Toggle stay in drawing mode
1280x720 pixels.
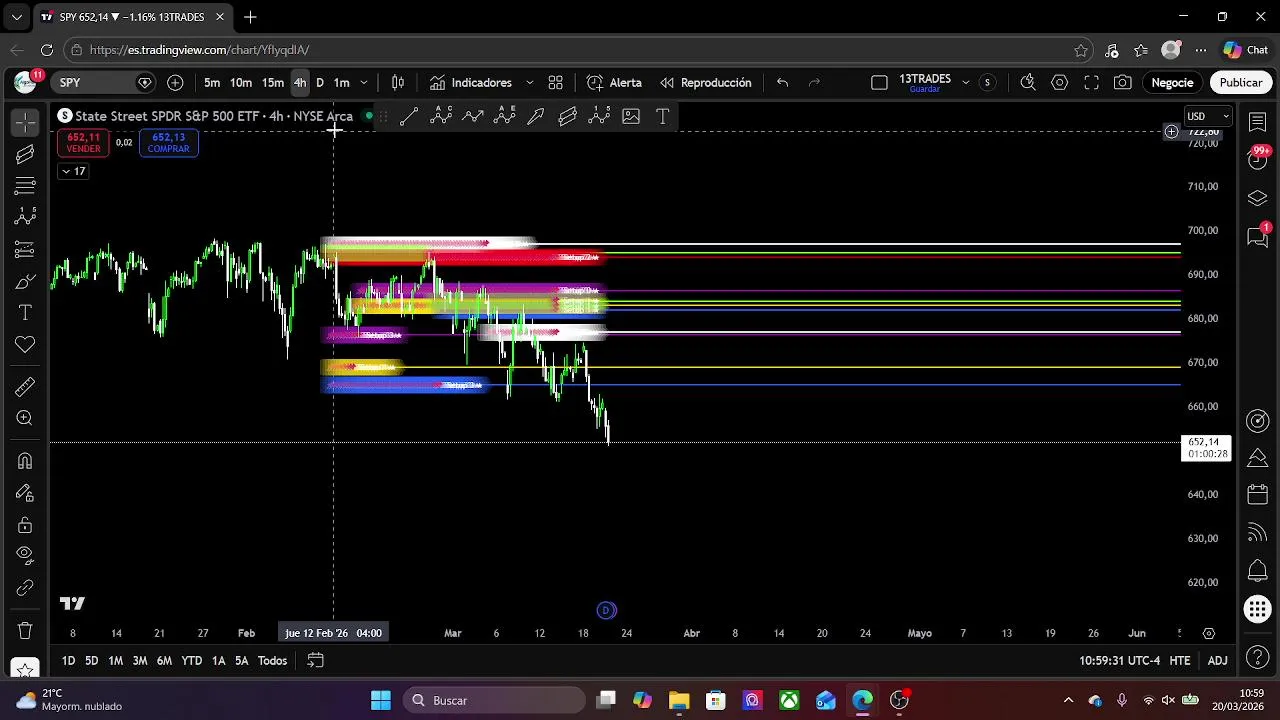[25, 493]
